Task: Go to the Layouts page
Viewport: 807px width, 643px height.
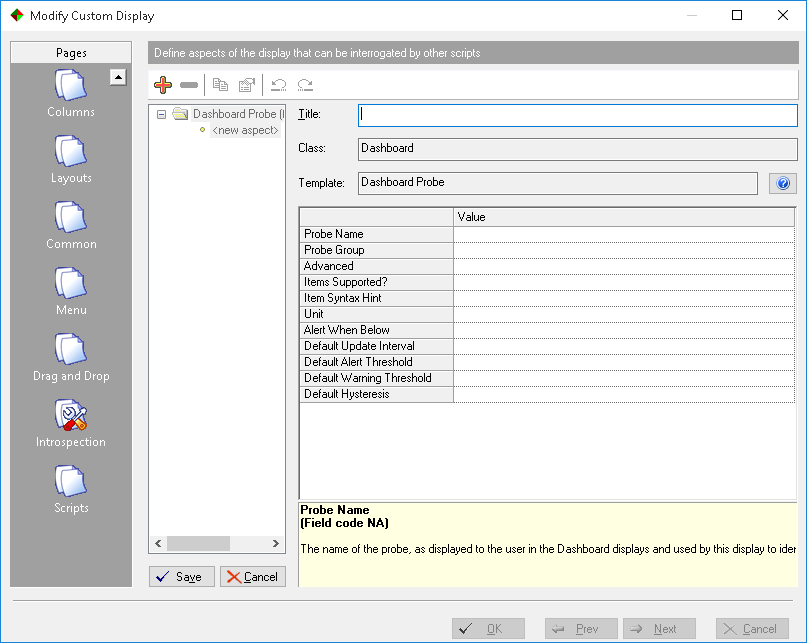Action: [70, 158]
